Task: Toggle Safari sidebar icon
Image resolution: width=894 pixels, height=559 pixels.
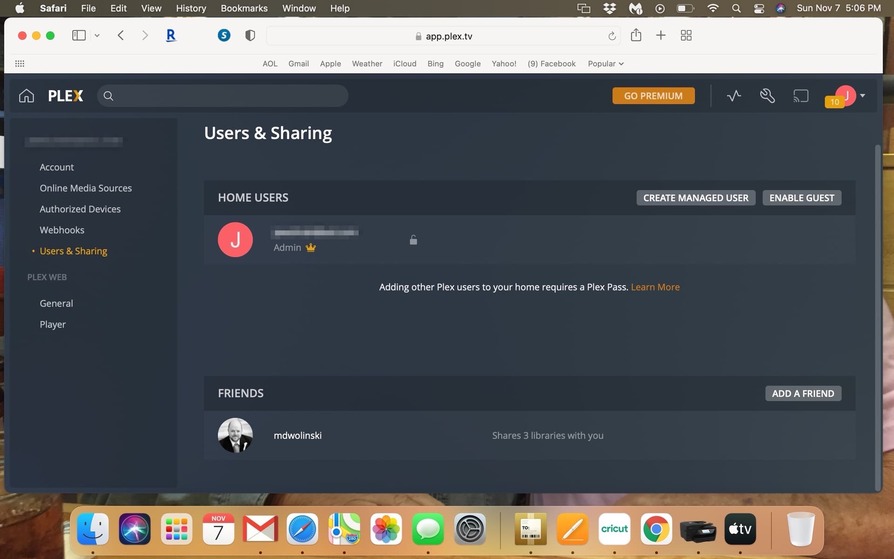Action: click(79, 35)
